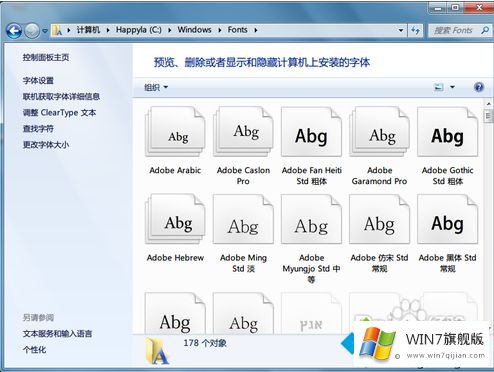494x372 pixels.
Task: Open 个性化 link
Action: pos(34,350)
